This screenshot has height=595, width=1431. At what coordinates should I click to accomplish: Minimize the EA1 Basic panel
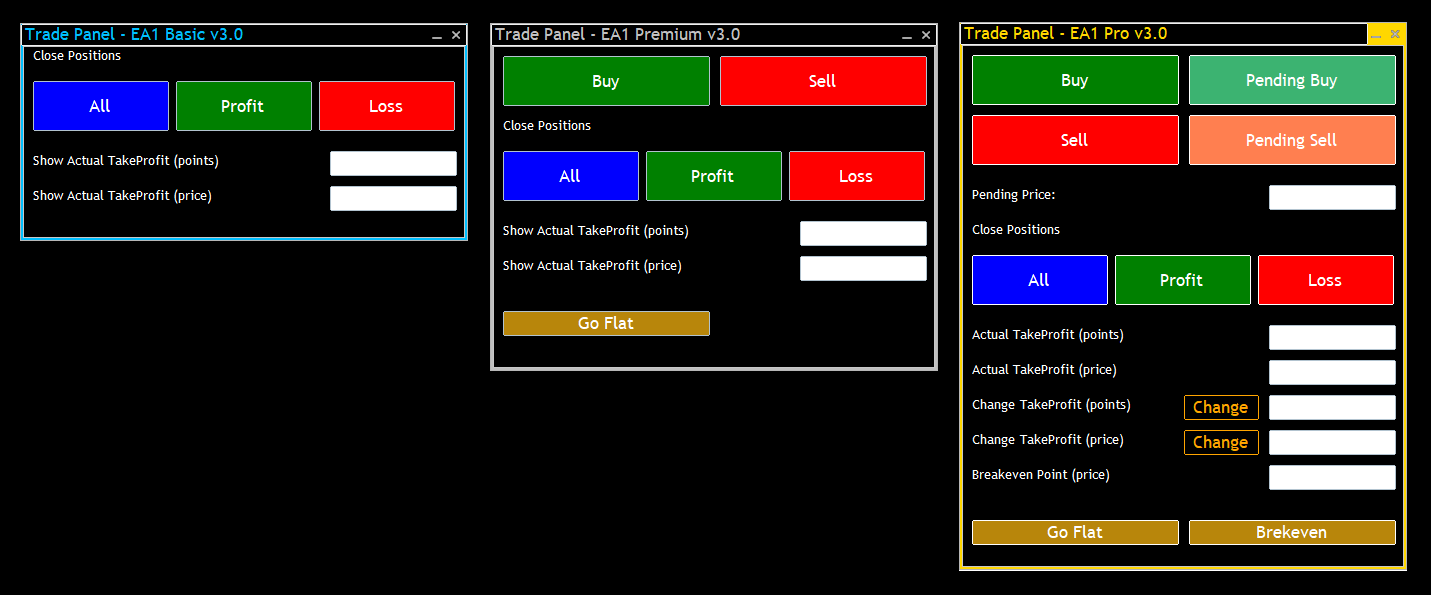[x=437, y=35]
